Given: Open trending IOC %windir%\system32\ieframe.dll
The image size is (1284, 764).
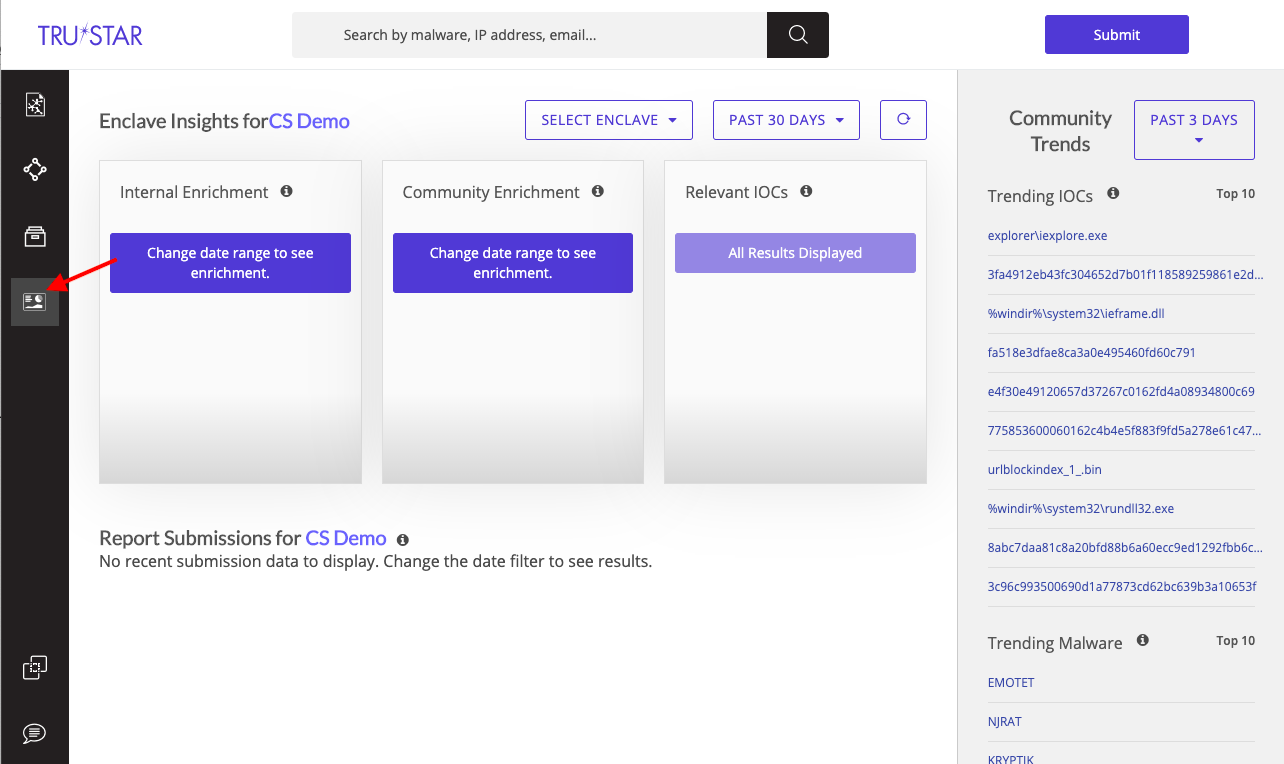Looking at the screenshot, I should coord(1076,313).
